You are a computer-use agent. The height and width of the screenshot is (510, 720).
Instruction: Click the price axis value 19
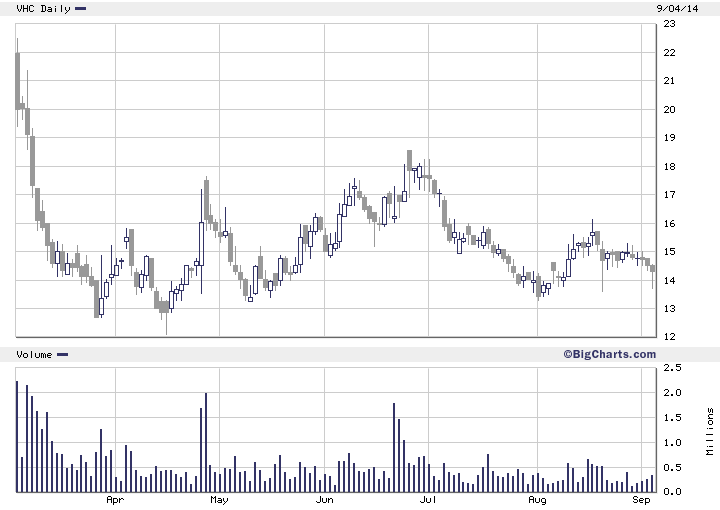click(x=669, y=137)
